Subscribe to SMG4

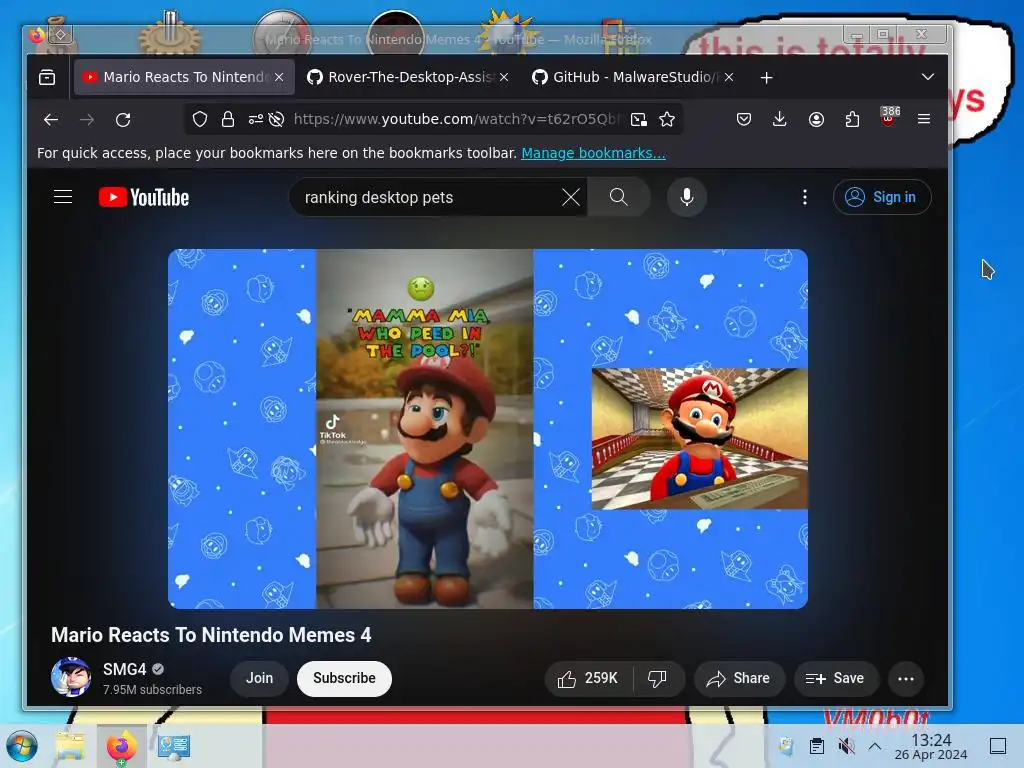[344, 679]
